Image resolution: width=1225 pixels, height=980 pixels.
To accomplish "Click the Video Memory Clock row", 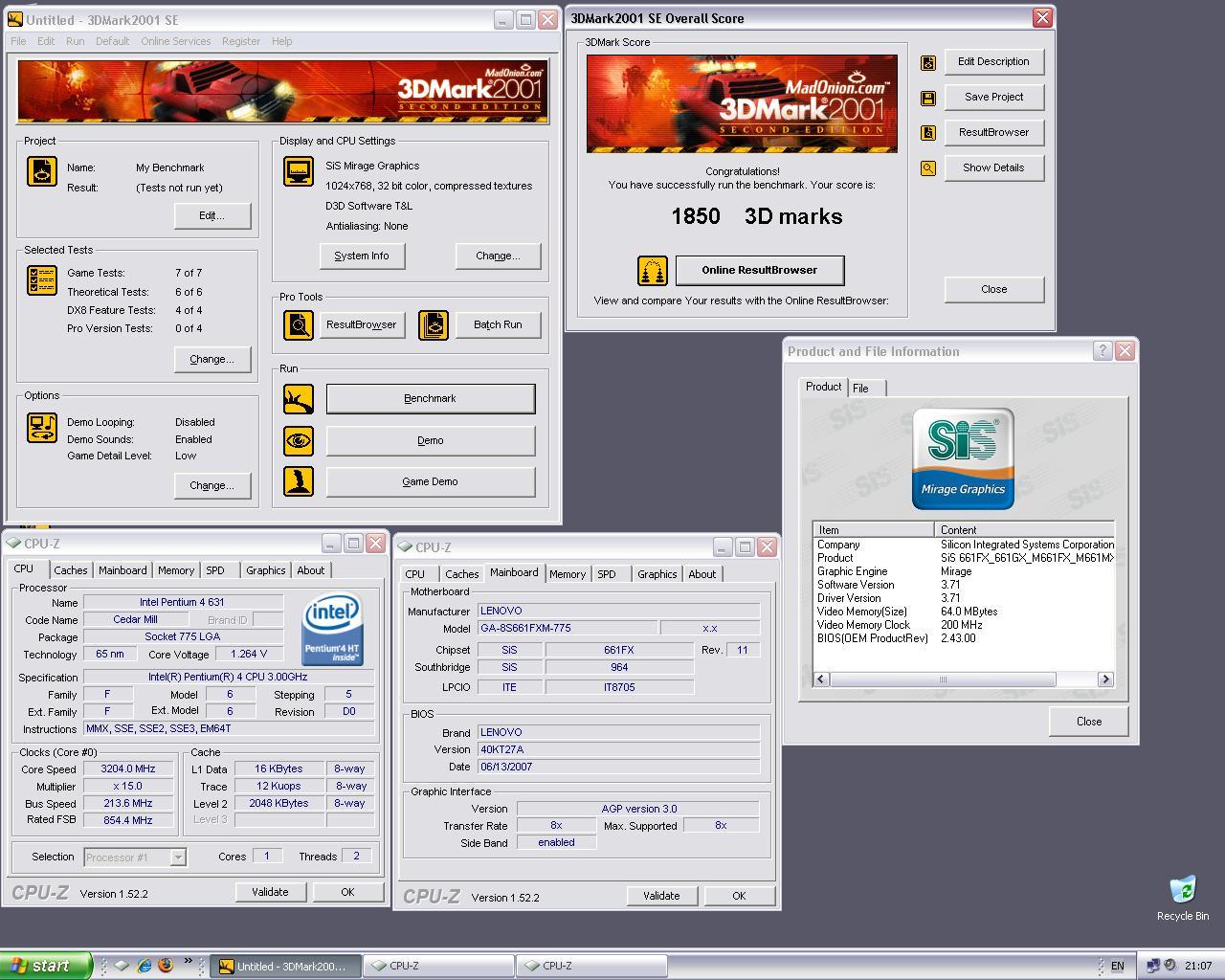I will tap(964, 625).
